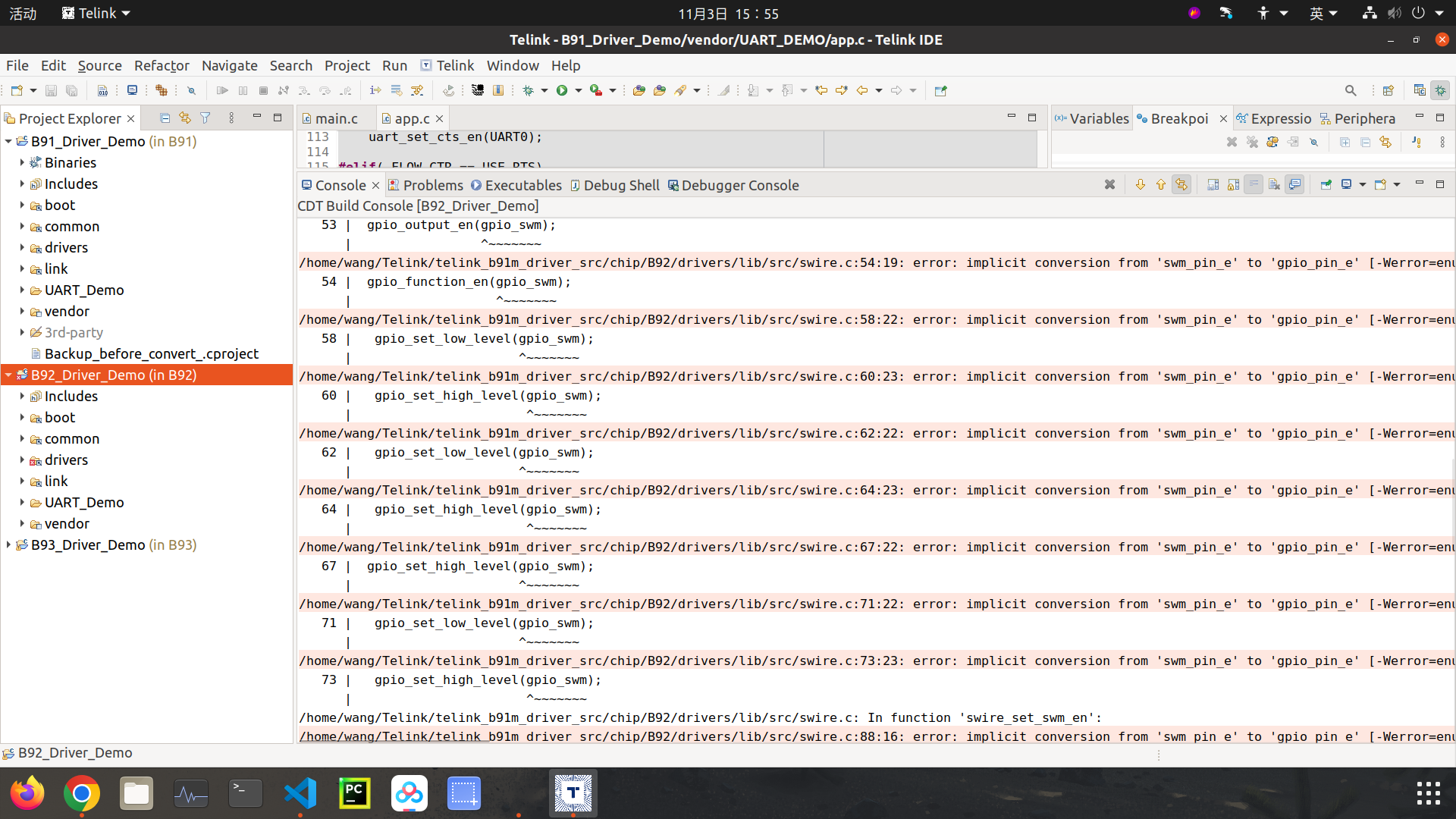The image size is (1456, 819).
Task: Open the Project menu
Action: tap(347, 65)
